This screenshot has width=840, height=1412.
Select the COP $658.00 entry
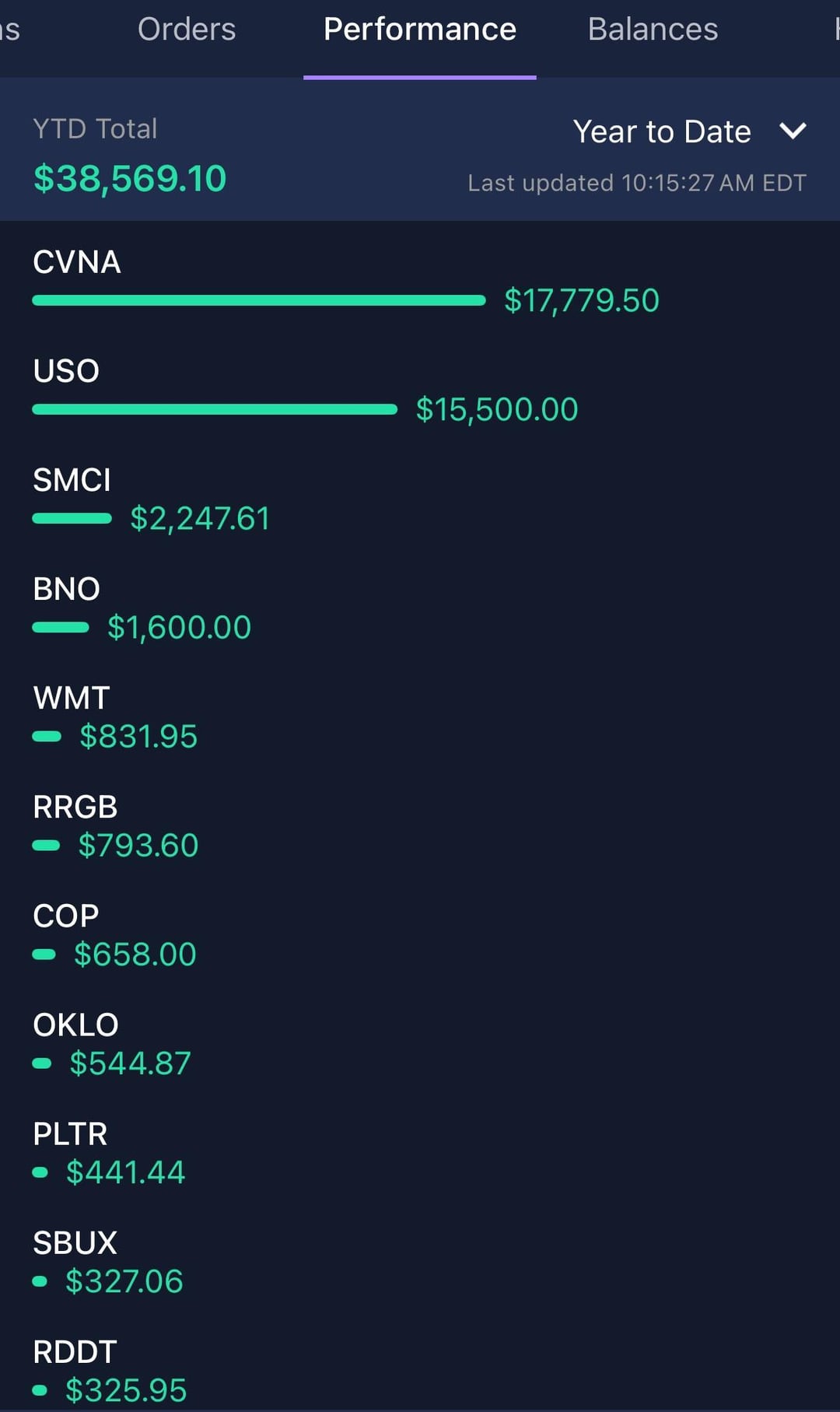(135, 954)
